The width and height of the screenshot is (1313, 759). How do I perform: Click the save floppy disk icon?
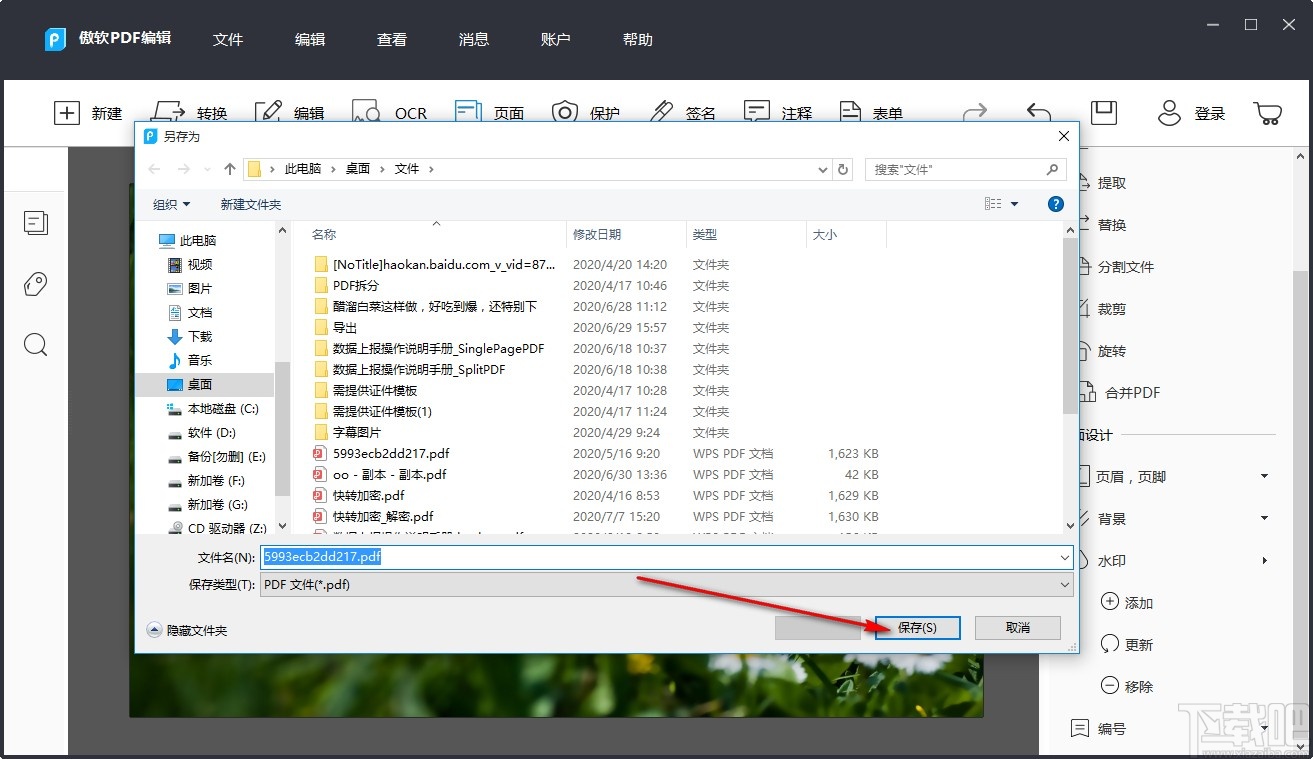pos(1104,113)
